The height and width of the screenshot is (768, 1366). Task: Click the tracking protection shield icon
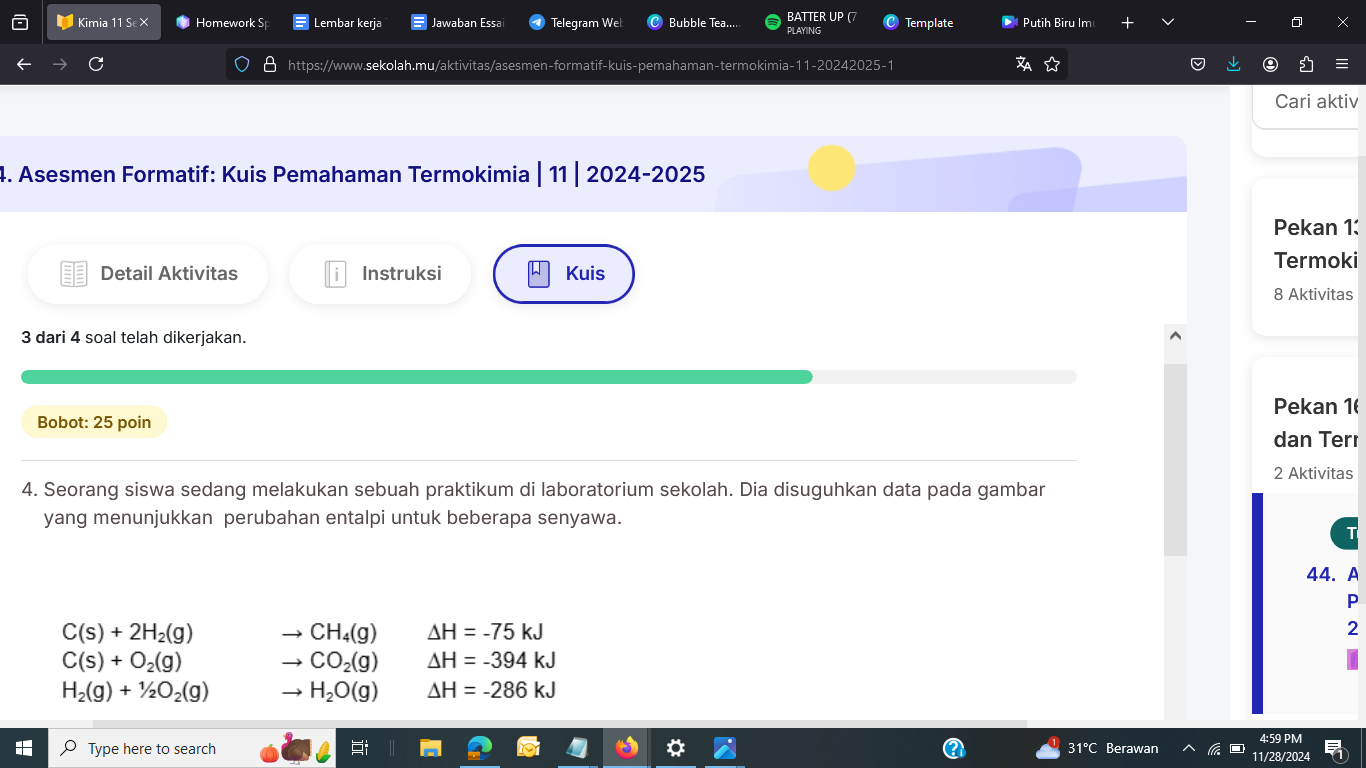[242, 64]
